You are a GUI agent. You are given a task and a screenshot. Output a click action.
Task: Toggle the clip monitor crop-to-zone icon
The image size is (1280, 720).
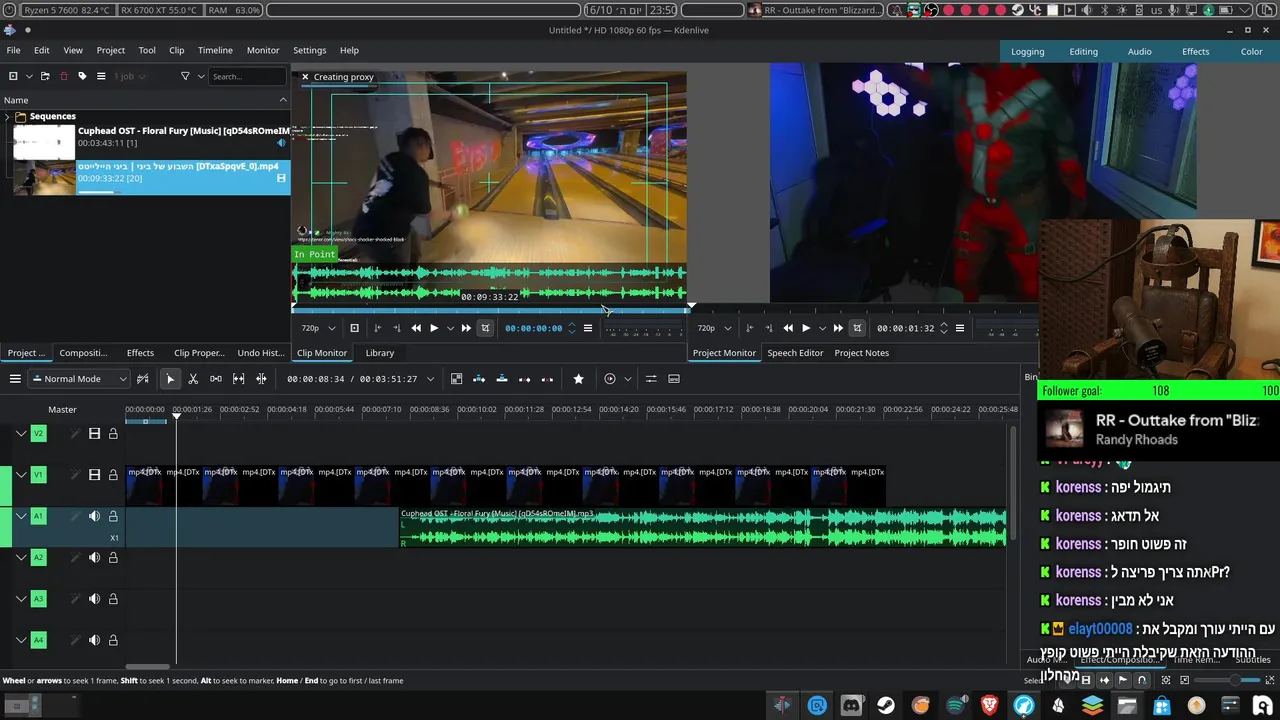pyautogui.click(x=485, y=328)
